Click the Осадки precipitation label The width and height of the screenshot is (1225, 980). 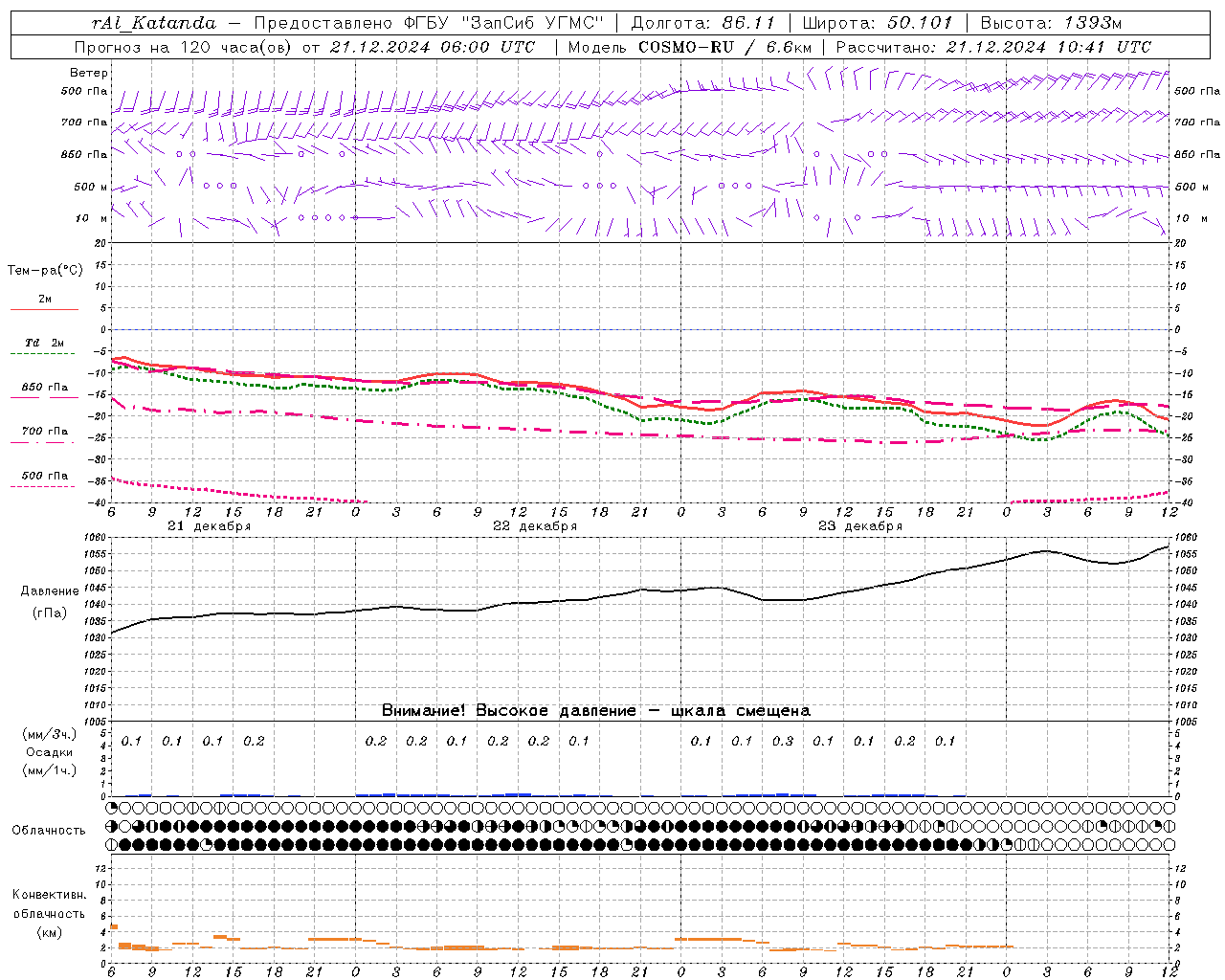pos(49,752)
